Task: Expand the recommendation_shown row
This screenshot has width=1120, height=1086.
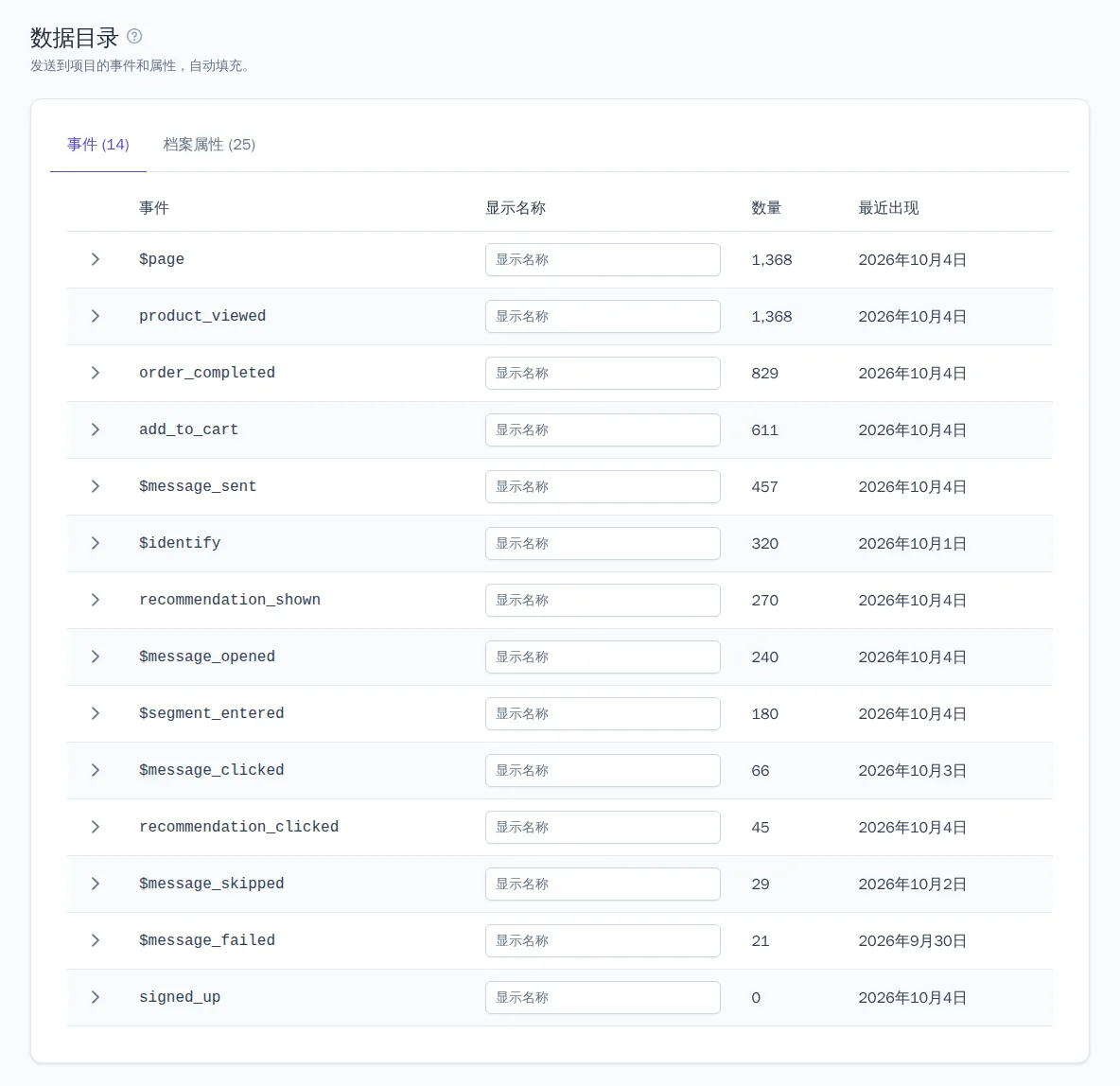Action: tap(95, 600)
